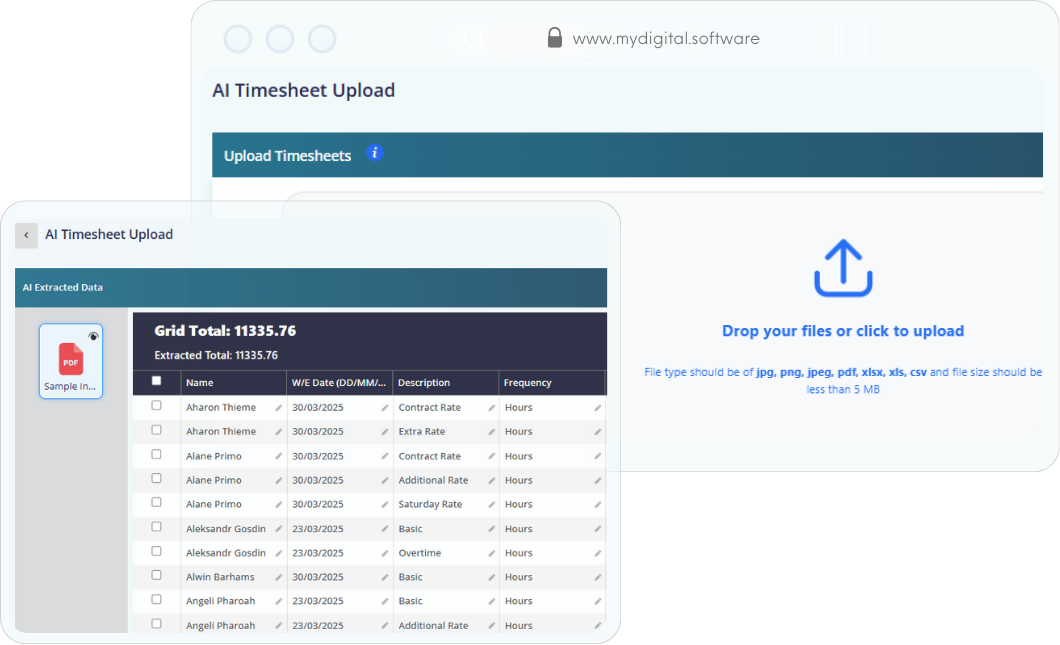Select checkbox for Aleksandr Gosdin Overtime row

[156, 551]
